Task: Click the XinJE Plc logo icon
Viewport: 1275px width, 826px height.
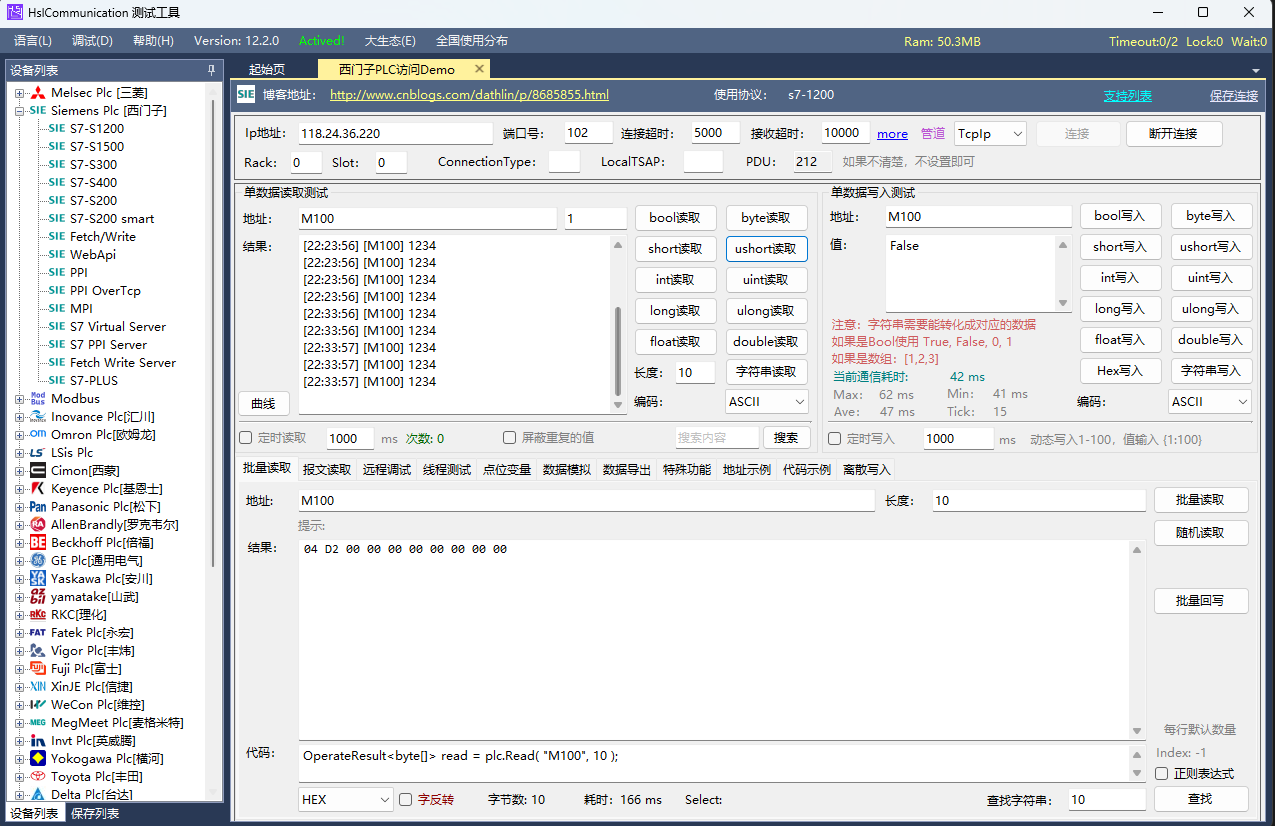Action: [x=38, y=687]
